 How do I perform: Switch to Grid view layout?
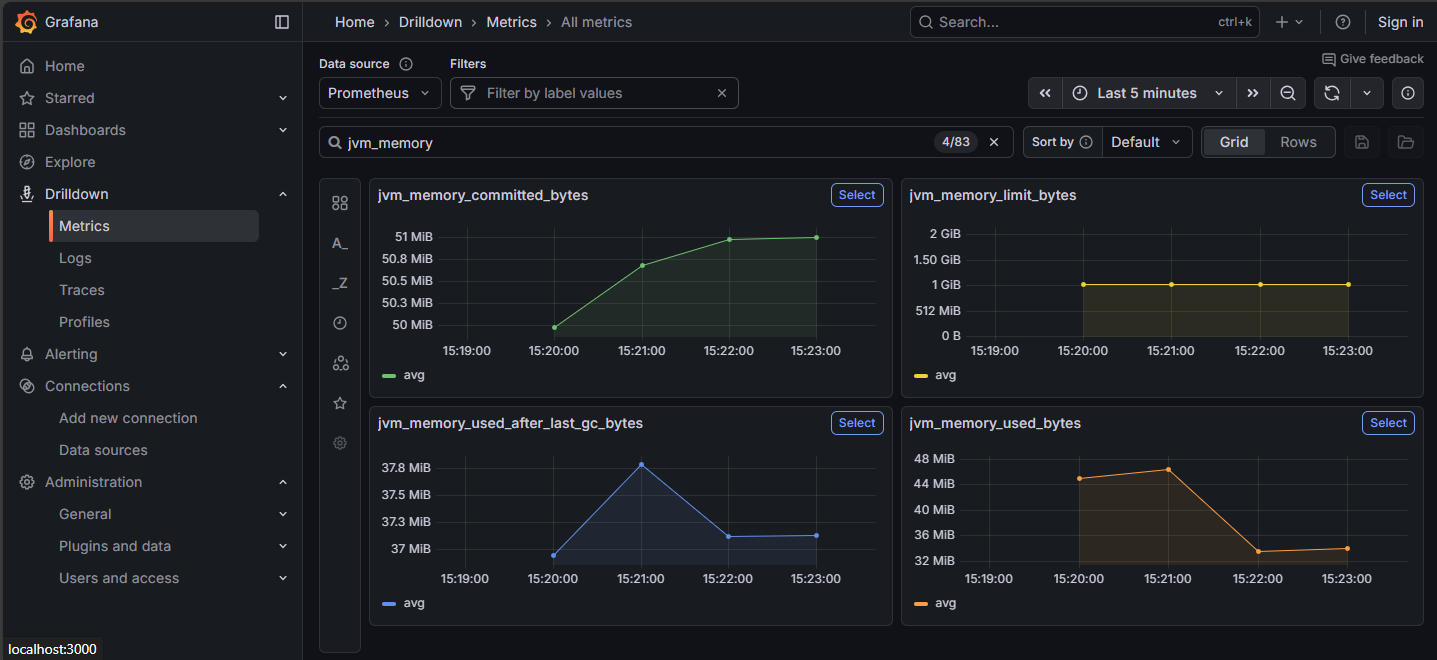coord(1233,142)
